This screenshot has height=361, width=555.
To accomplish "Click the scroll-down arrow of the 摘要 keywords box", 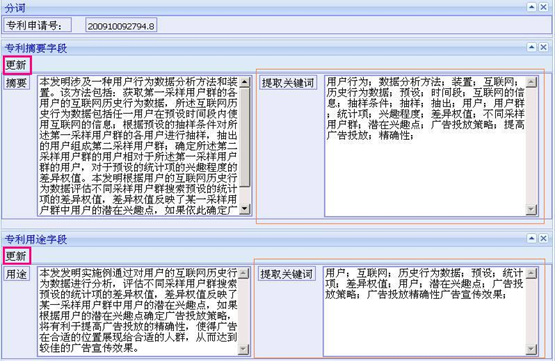I will 531,209.
